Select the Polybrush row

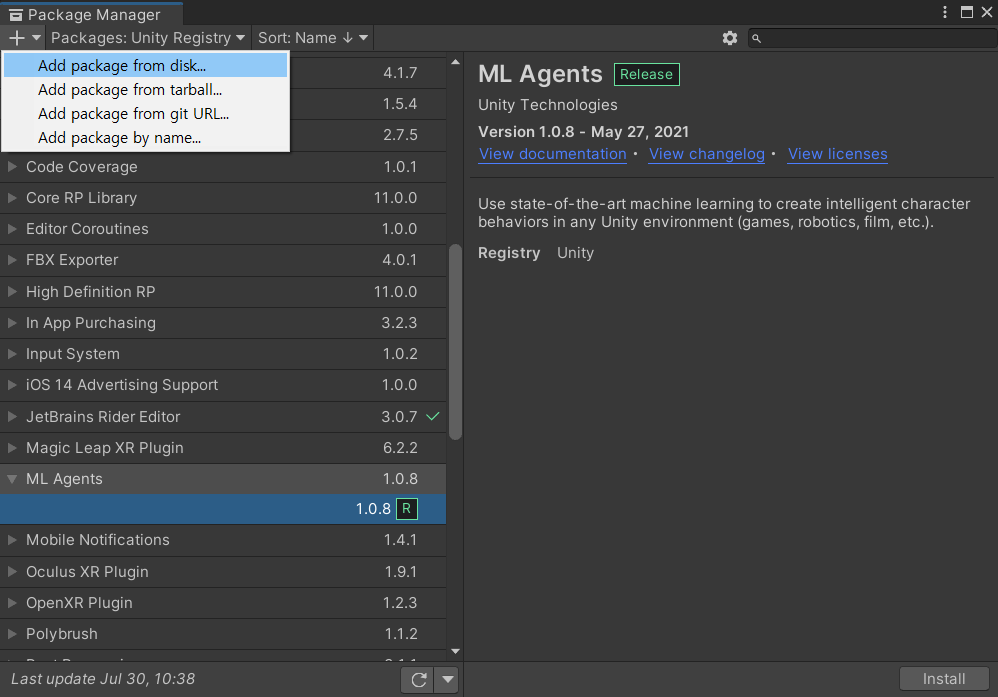(x=223, y=634)
